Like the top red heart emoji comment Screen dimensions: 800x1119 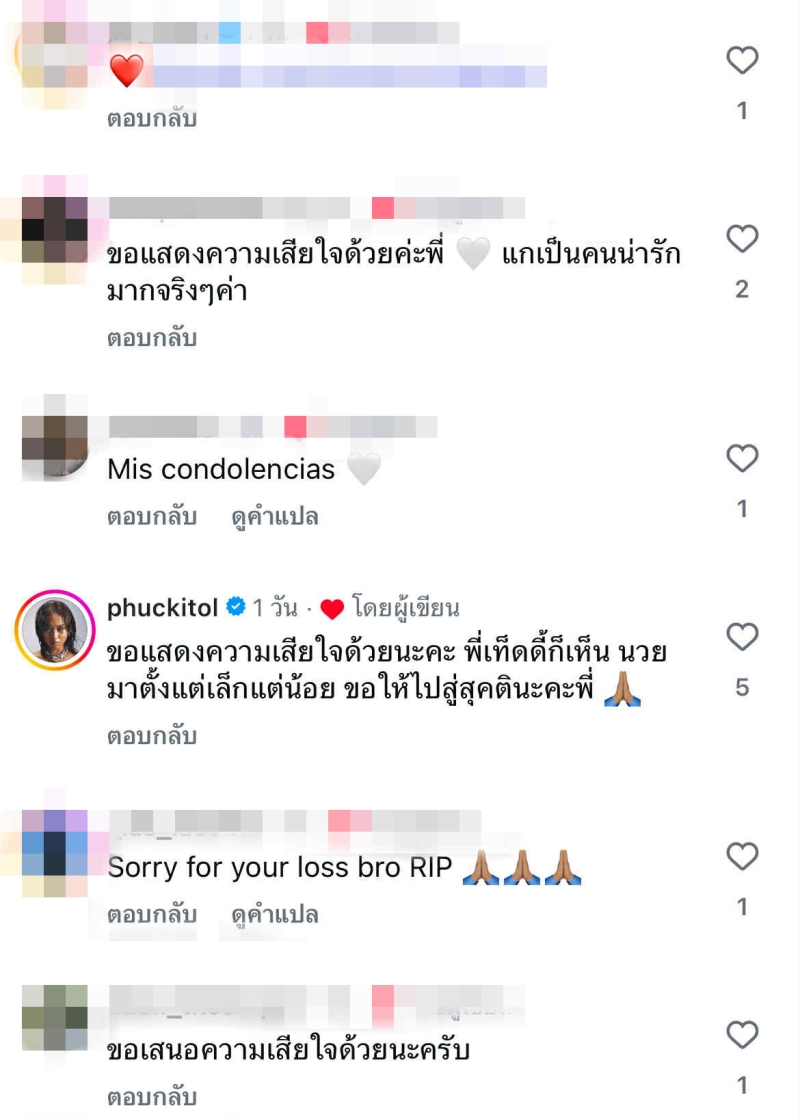click(x=742, y=60)
